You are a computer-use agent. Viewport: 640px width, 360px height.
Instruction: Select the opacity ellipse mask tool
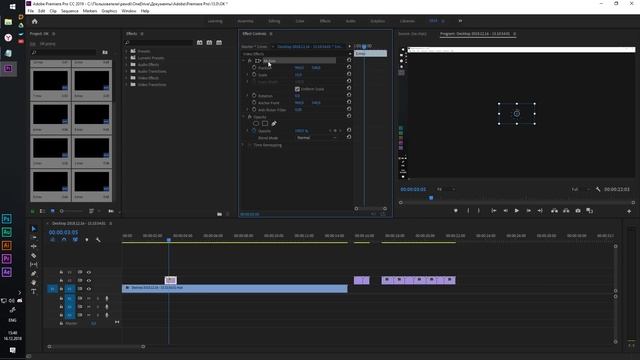tap(256, 123)
